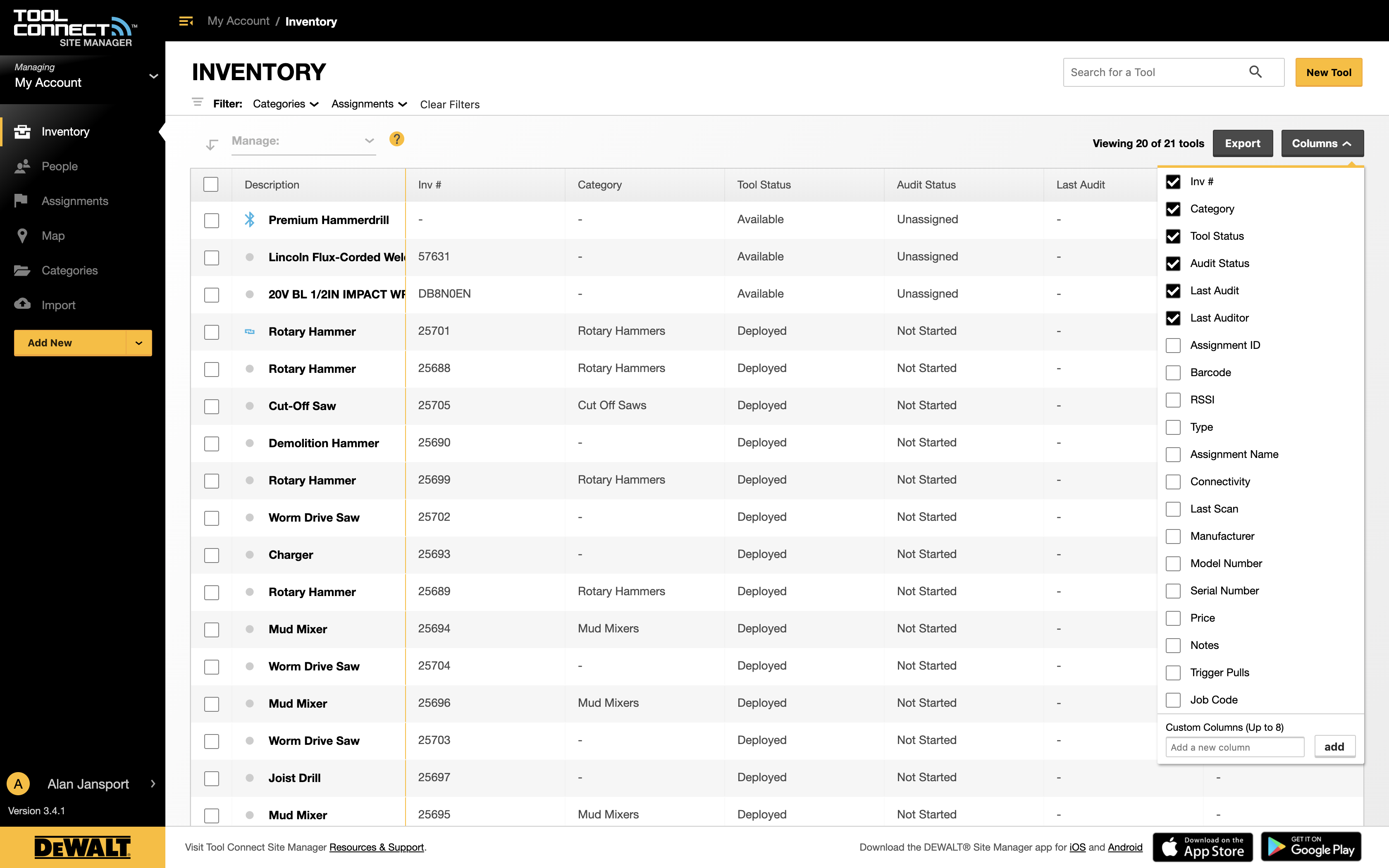Click the Tool Connect Site Manager logo
The height and width of the screenshot is (868, 1389).
(75, 28)
